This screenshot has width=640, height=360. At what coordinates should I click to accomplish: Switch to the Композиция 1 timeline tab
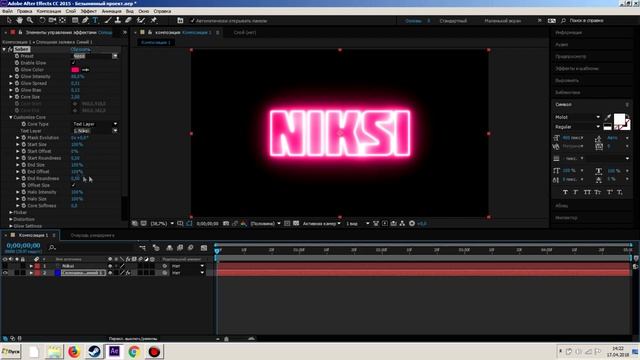pos(33,236)
